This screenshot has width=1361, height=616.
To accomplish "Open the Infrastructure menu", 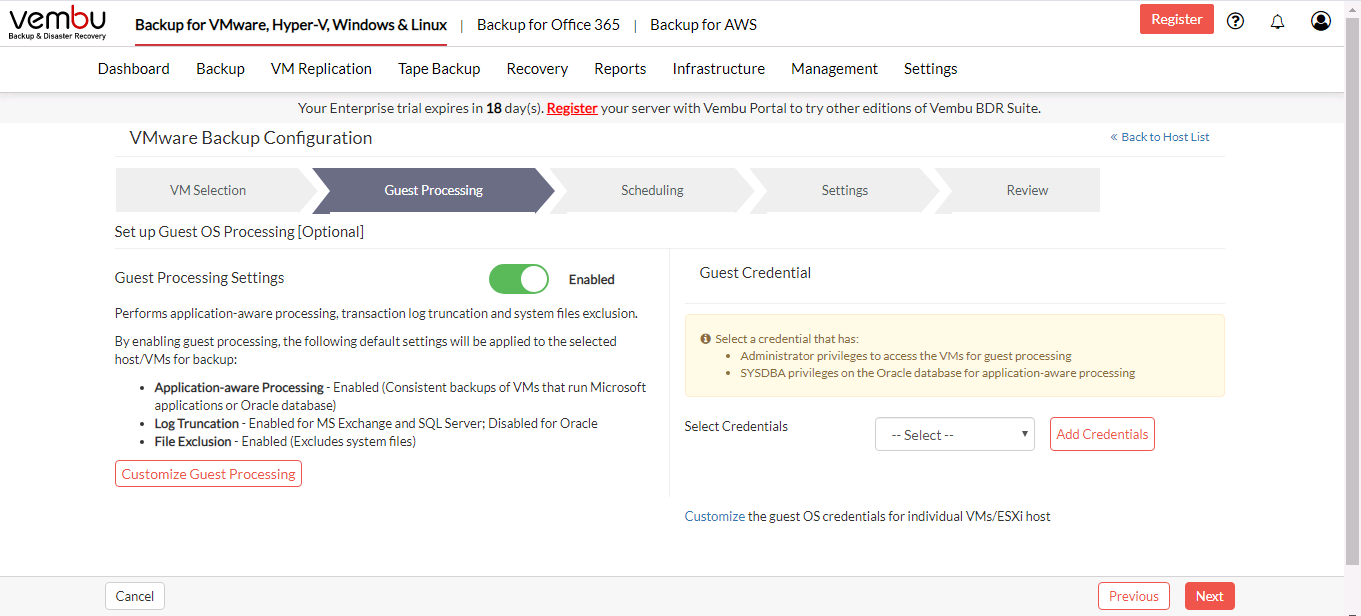I will [718, 69].
